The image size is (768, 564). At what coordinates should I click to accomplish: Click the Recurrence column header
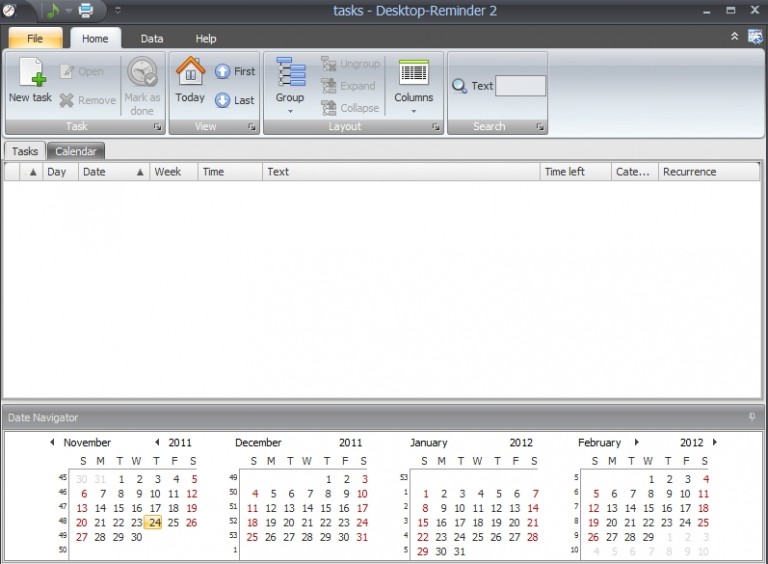[x=708, y=172]
